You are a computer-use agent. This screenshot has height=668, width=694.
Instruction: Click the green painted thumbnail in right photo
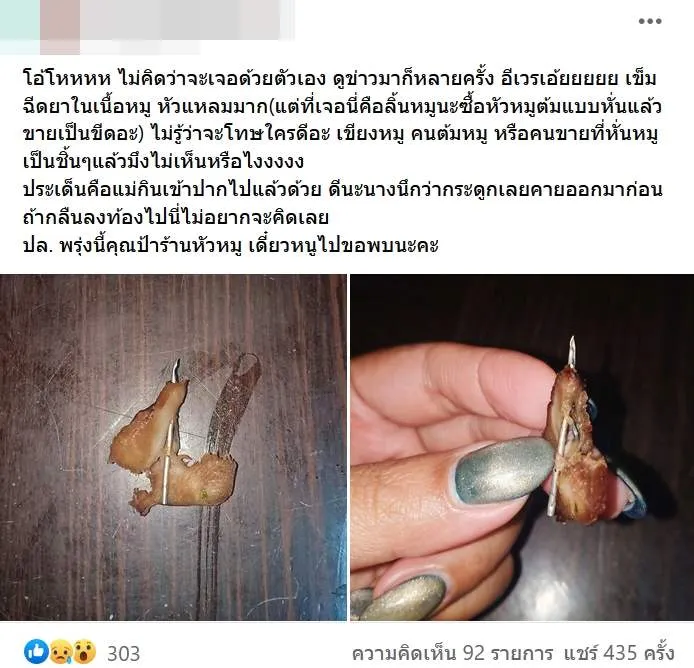pos(504,471)
